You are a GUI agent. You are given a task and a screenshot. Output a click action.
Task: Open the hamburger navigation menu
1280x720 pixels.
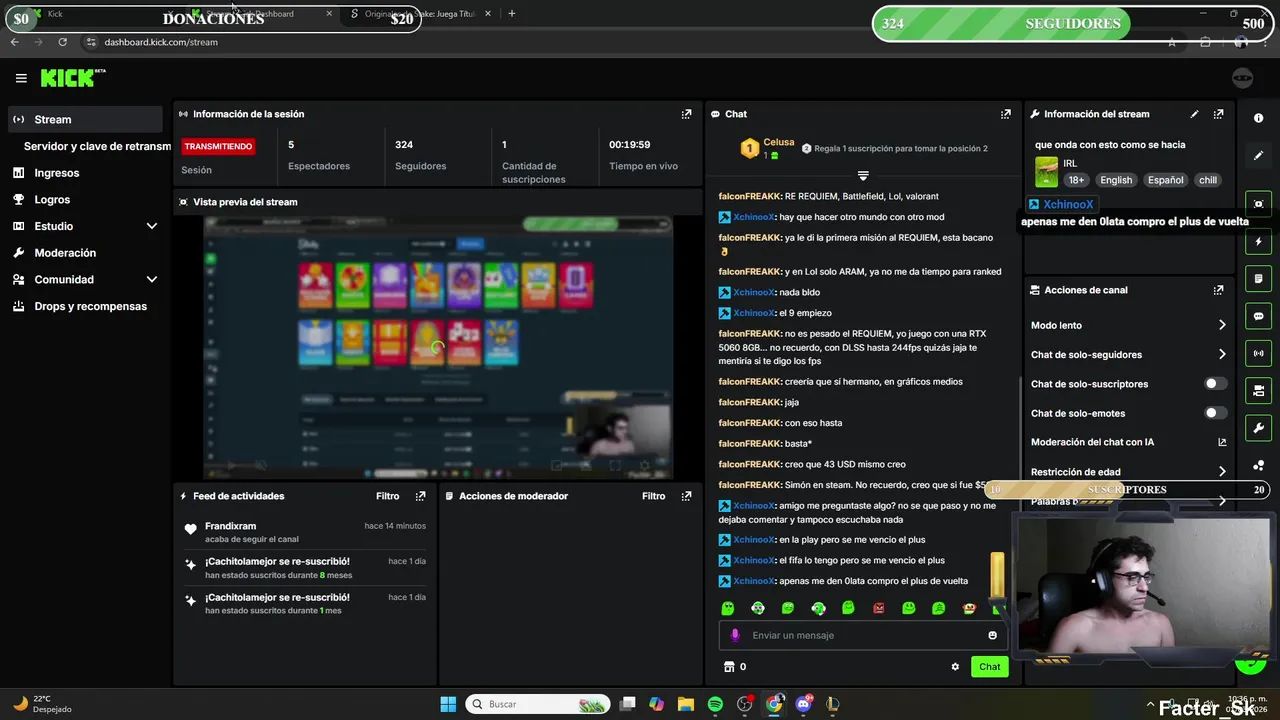[21, 78]
